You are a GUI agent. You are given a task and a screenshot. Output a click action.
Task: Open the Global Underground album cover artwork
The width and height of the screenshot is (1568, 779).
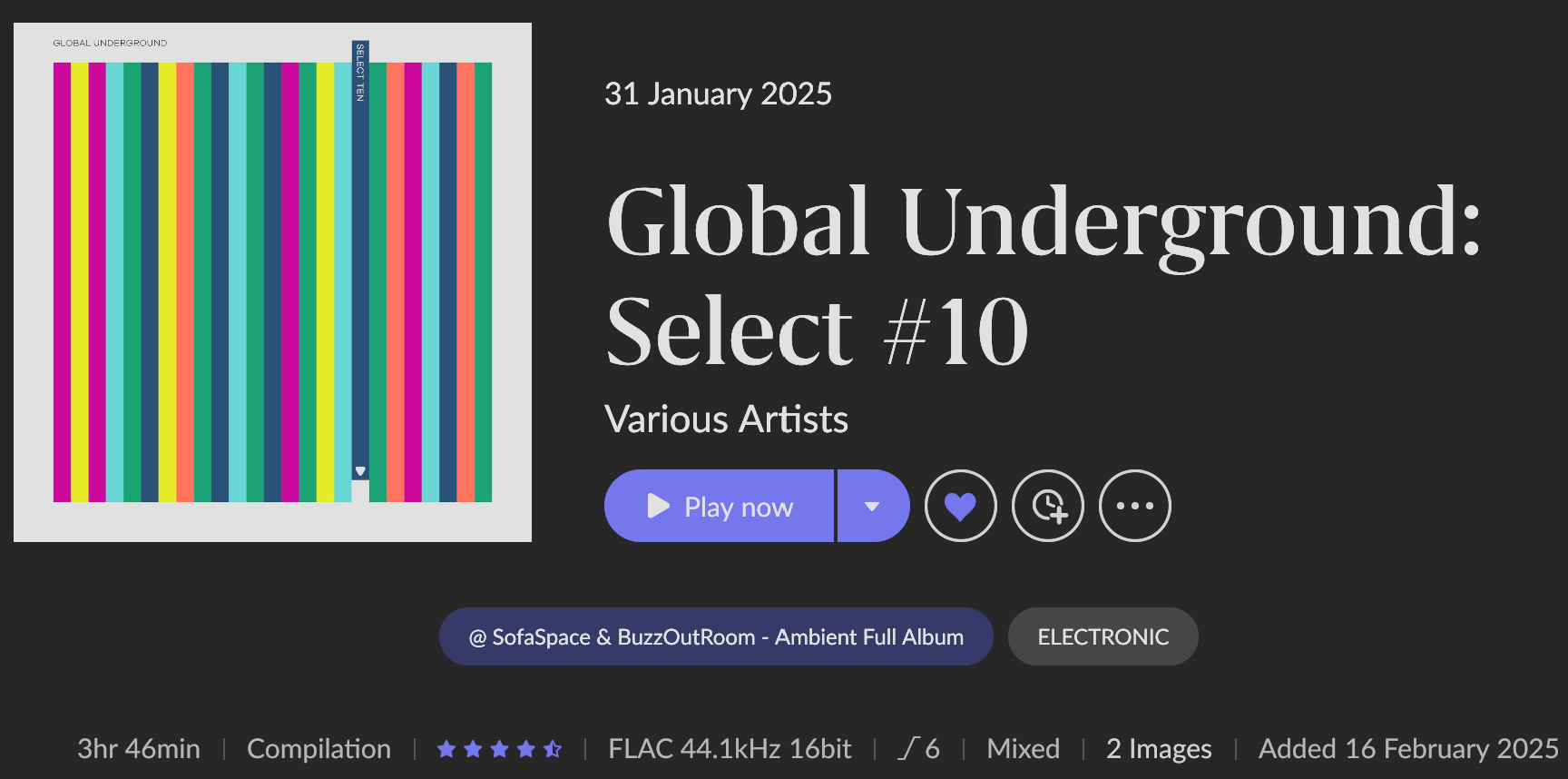[x=272, y=282]
